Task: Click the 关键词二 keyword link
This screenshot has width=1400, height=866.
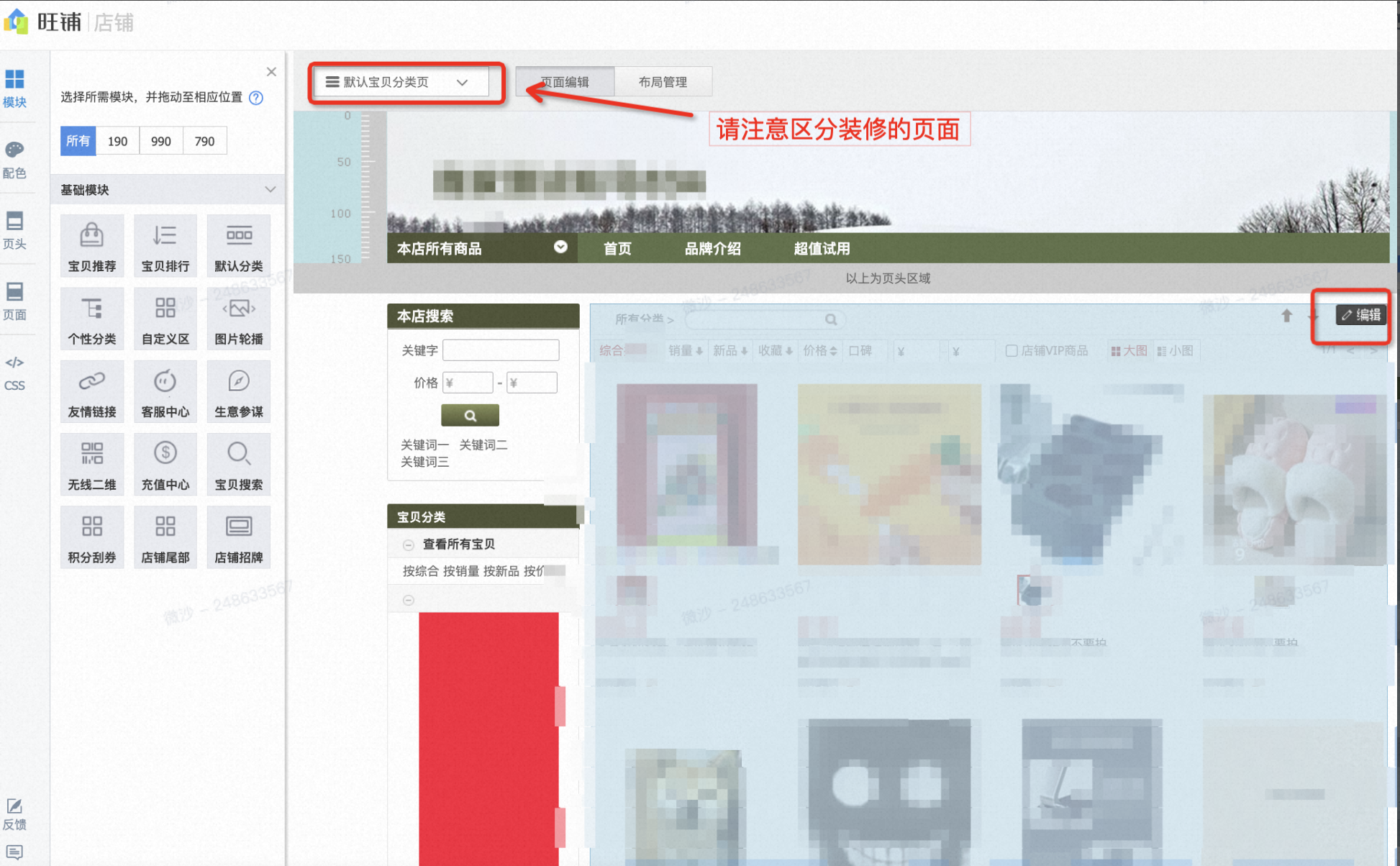Action: pos(483,445)
